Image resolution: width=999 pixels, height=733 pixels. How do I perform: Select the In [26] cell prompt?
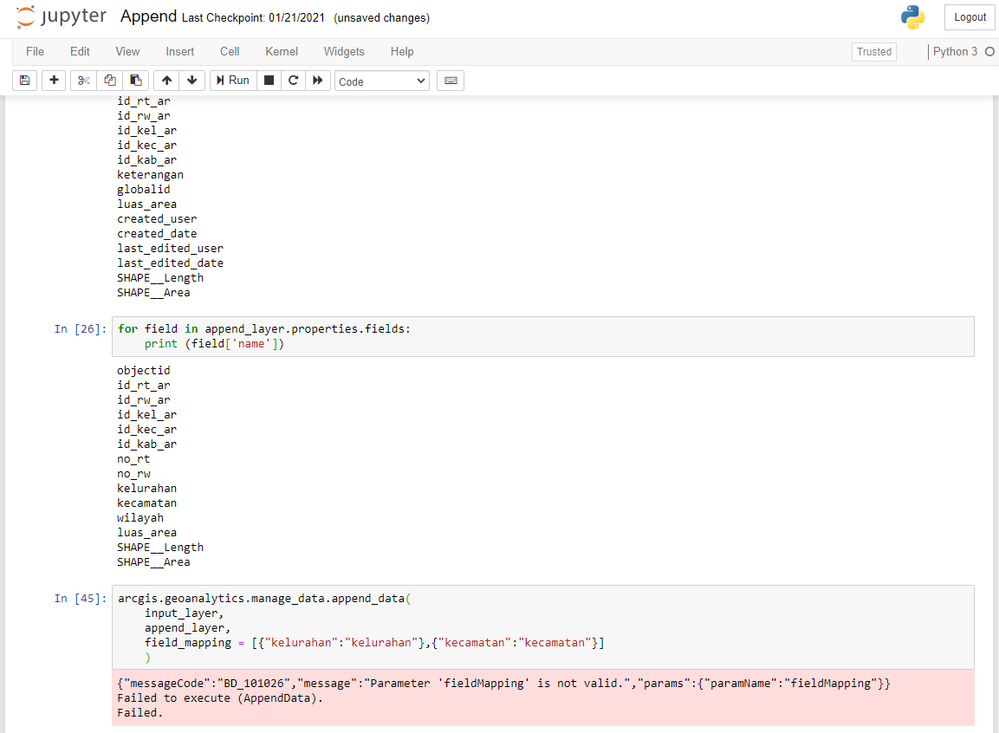point(80,329)
